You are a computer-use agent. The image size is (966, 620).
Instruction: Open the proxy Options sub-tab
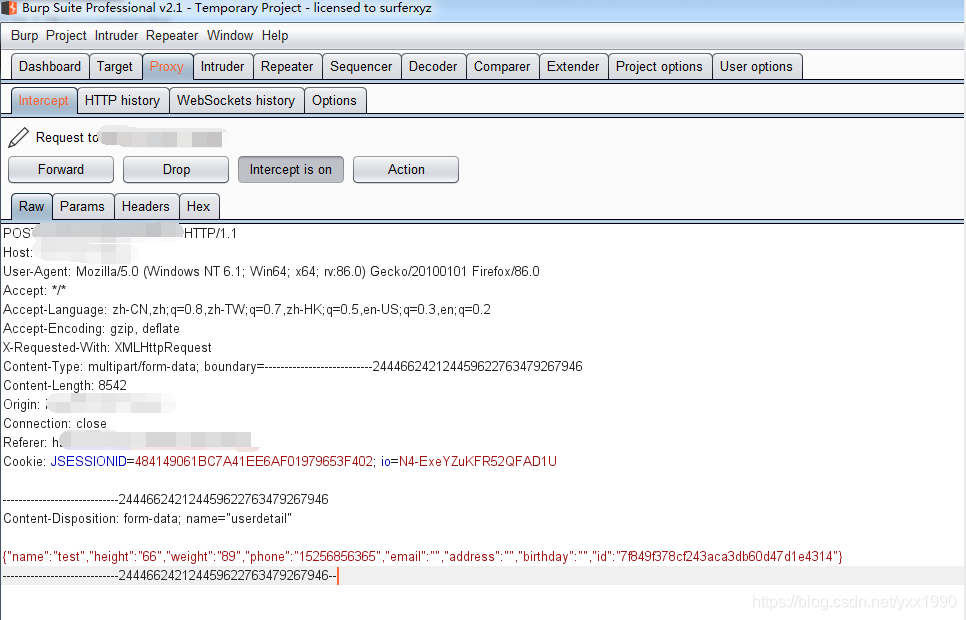point(335,100)
